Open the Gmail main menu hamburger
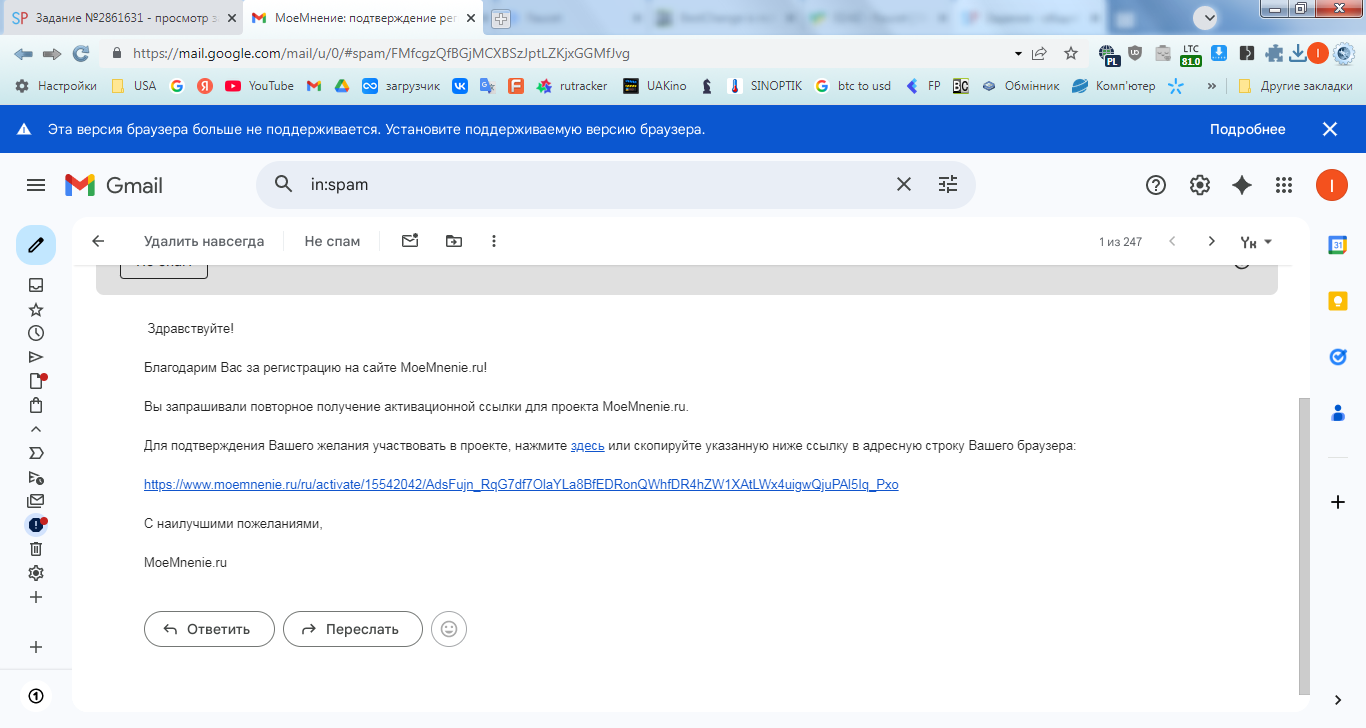The width and height of the screenshot is (1366, 728). click(x=36, y=185)
